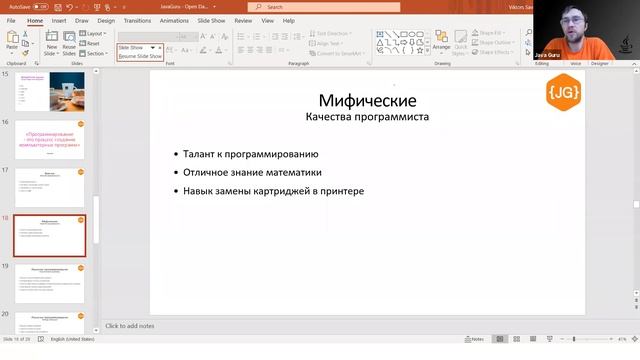640x360 pixels.
Task: Open the Text Direction dropdown
Action: (330, 33)
